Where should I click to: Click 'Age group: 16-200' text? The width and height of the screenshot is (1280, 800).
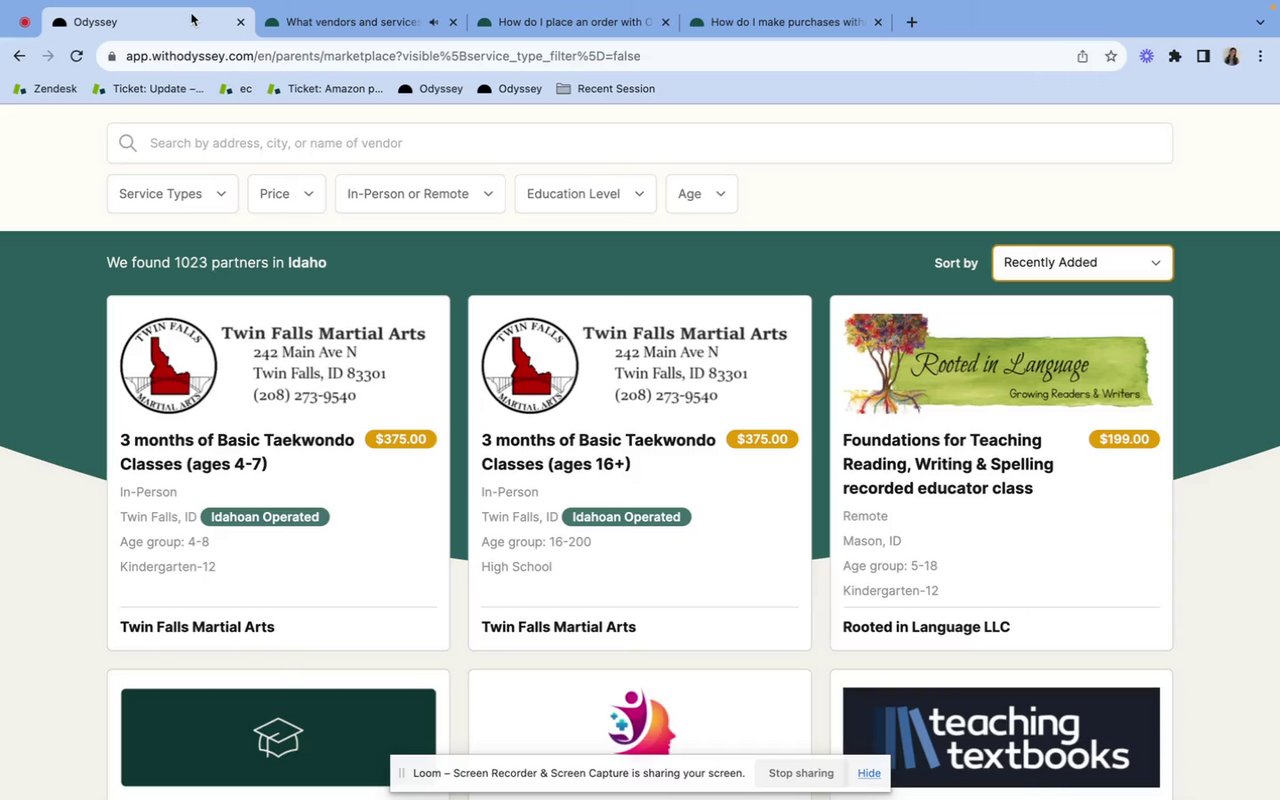point(536,542)
